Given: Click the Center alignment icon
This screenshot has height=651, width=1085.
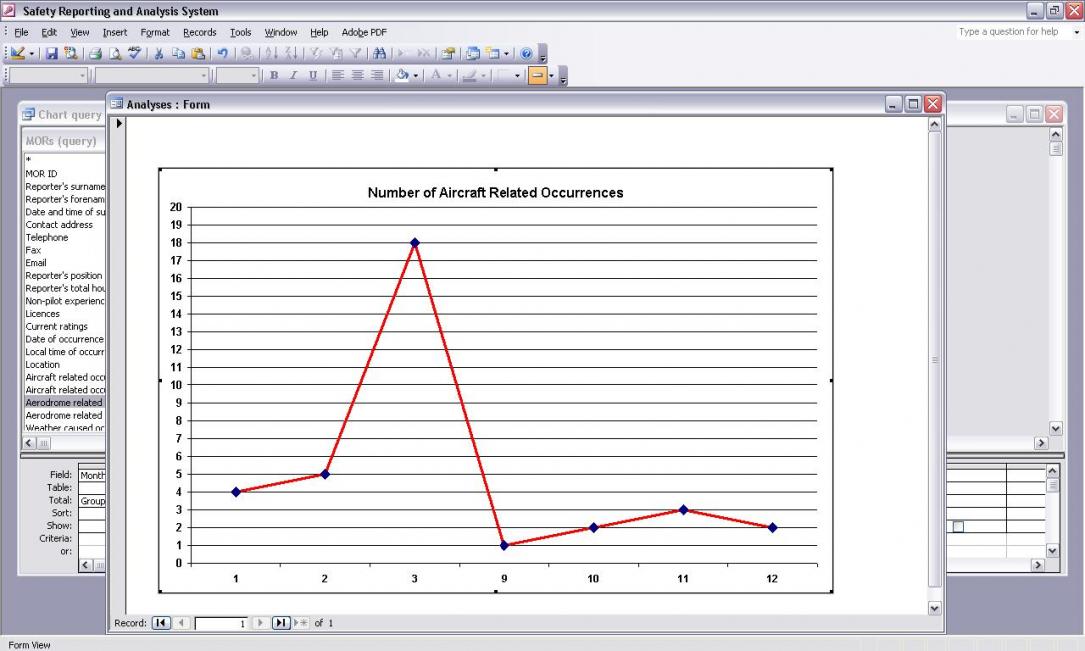Looking at the screenshot, I should (x=357, y=75).
